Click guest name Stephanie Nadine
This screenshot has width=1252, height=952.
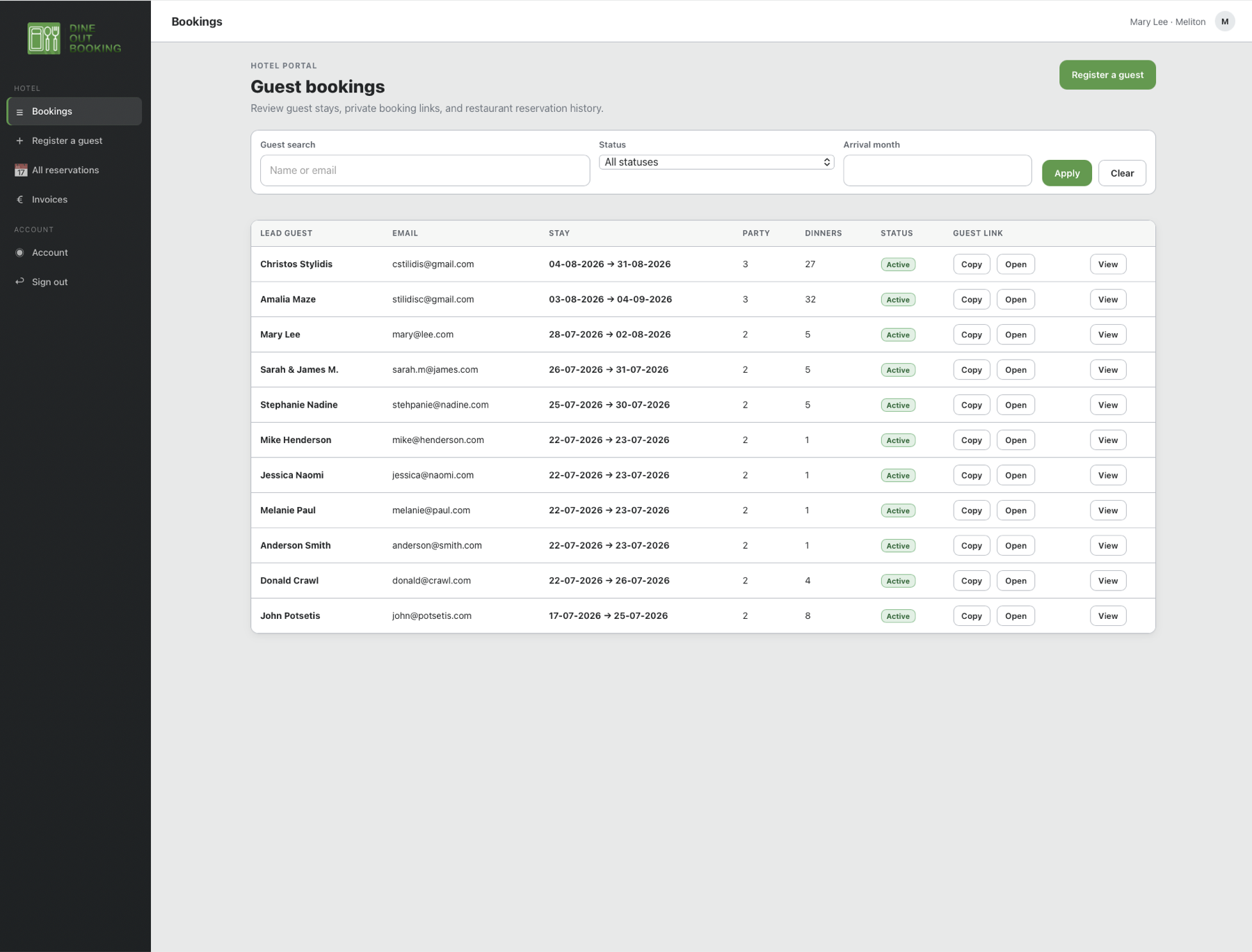click(x=298, y=405)
